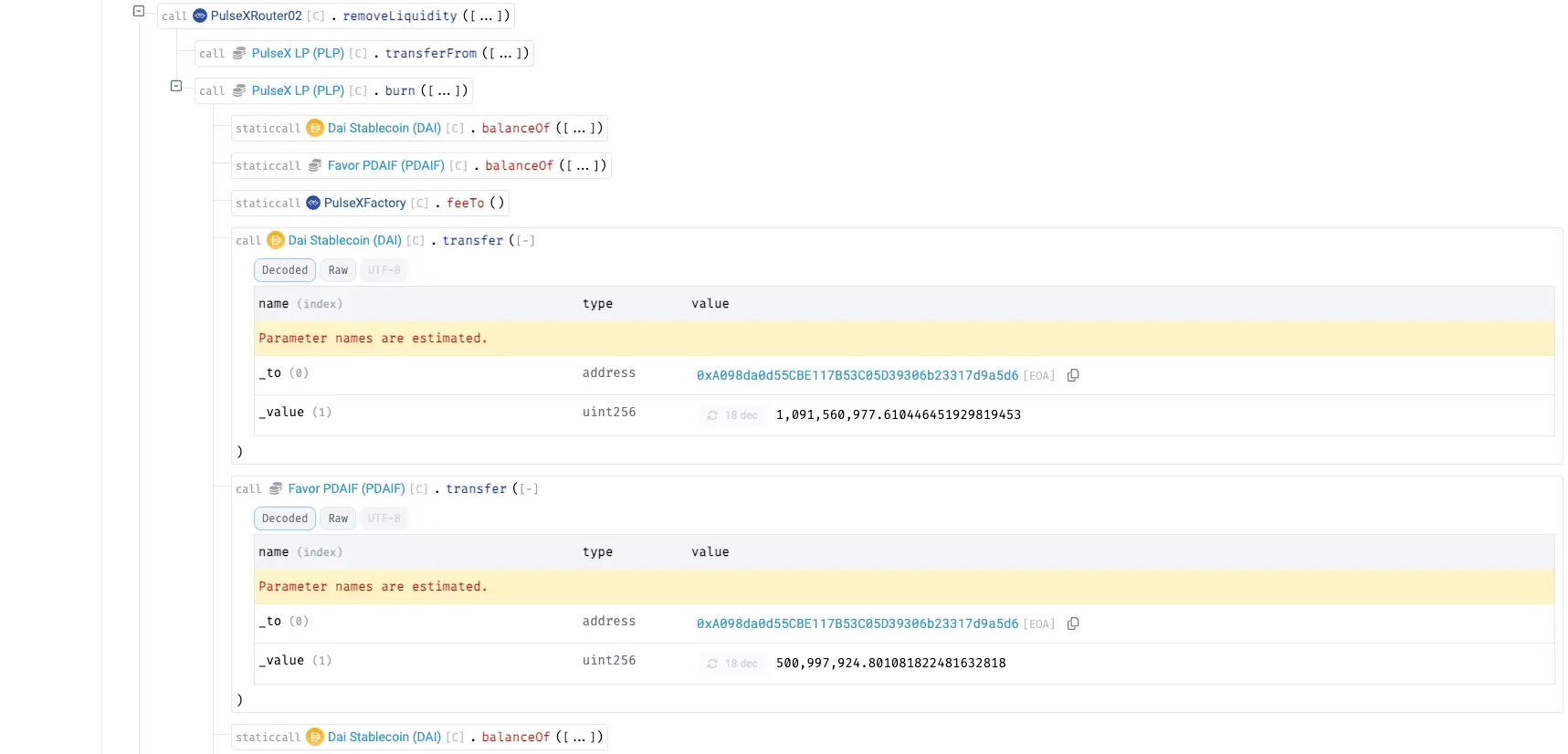Open the PulseXRouter02 contract link
The image size is (1568, 754).
tap(256, 16)
